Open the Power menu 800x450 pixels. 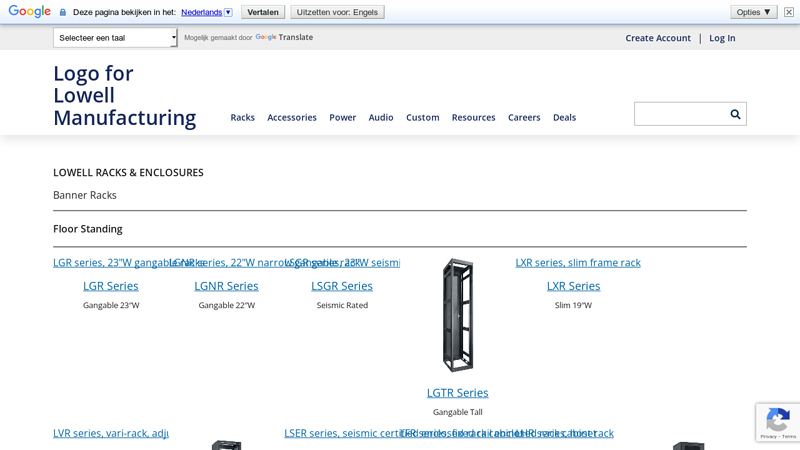pyautogui.click(x=342, y=117)
